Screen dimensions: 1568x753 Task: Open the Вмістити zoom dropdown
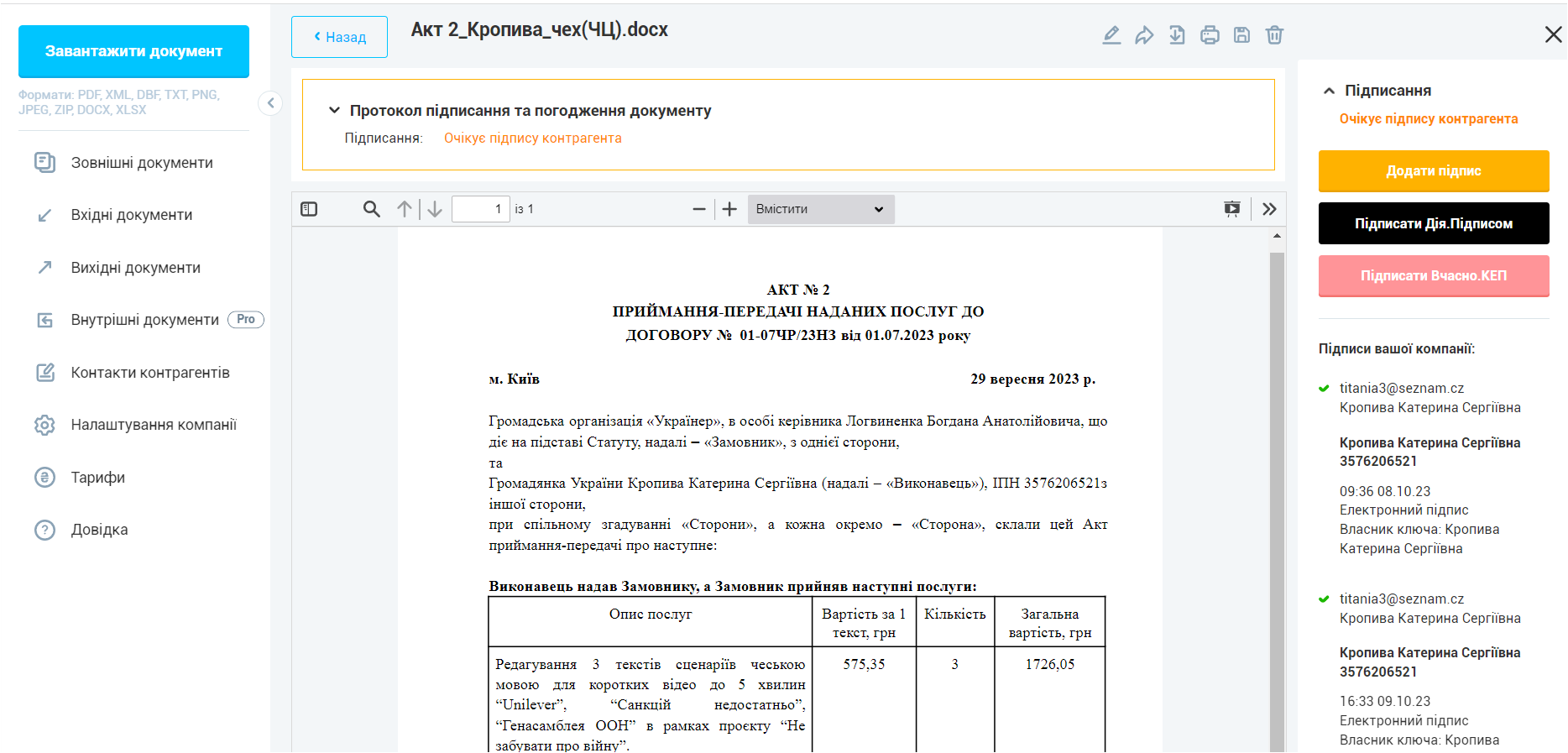[x=820, y=209]
